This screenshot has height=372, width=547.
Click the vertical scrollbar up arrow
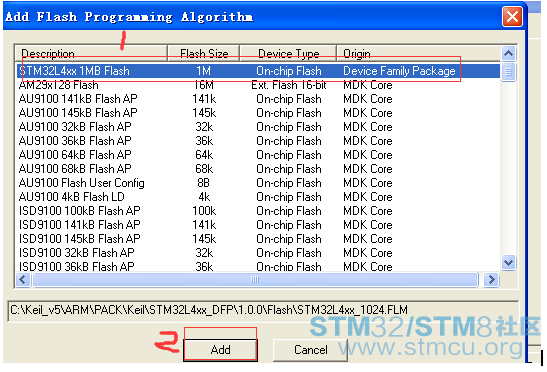pyautogui.click(x=508, y=54)
